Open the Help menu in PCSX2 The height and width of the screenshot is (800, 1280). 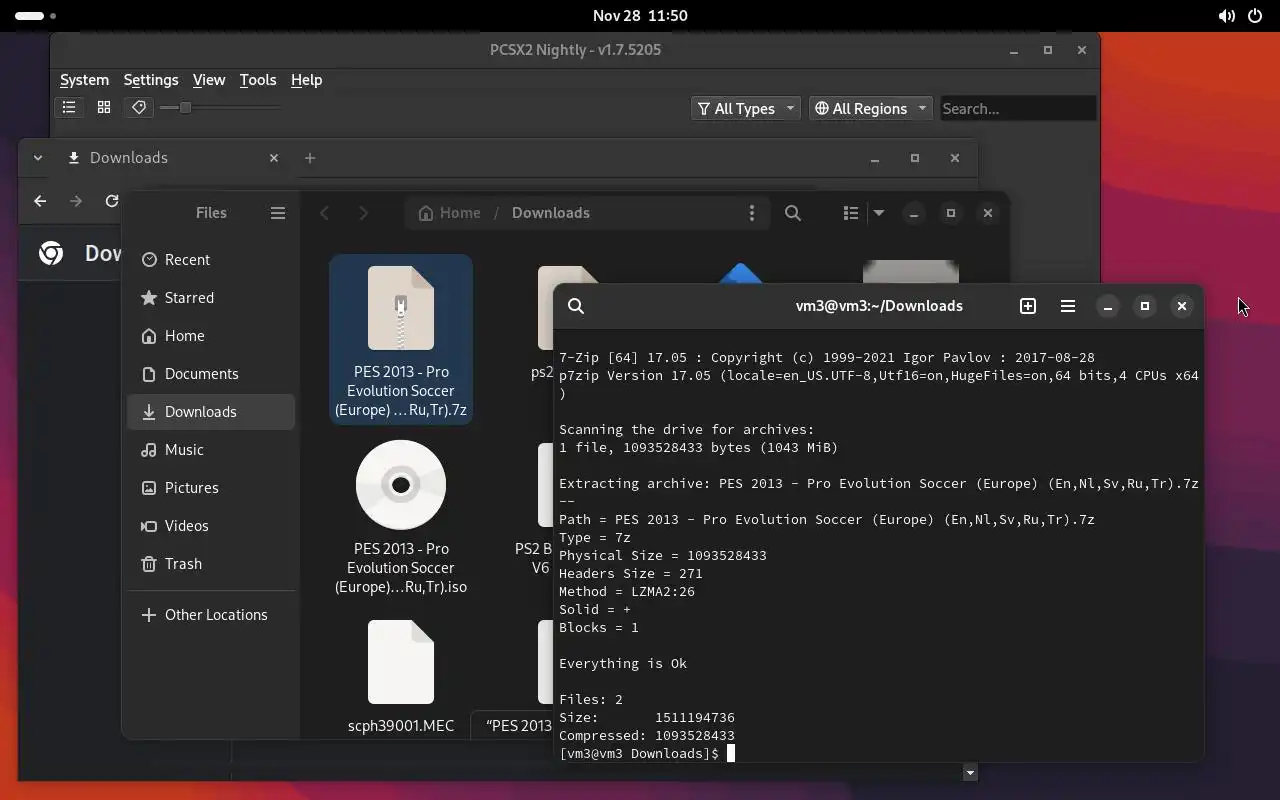tap(306, 80)
